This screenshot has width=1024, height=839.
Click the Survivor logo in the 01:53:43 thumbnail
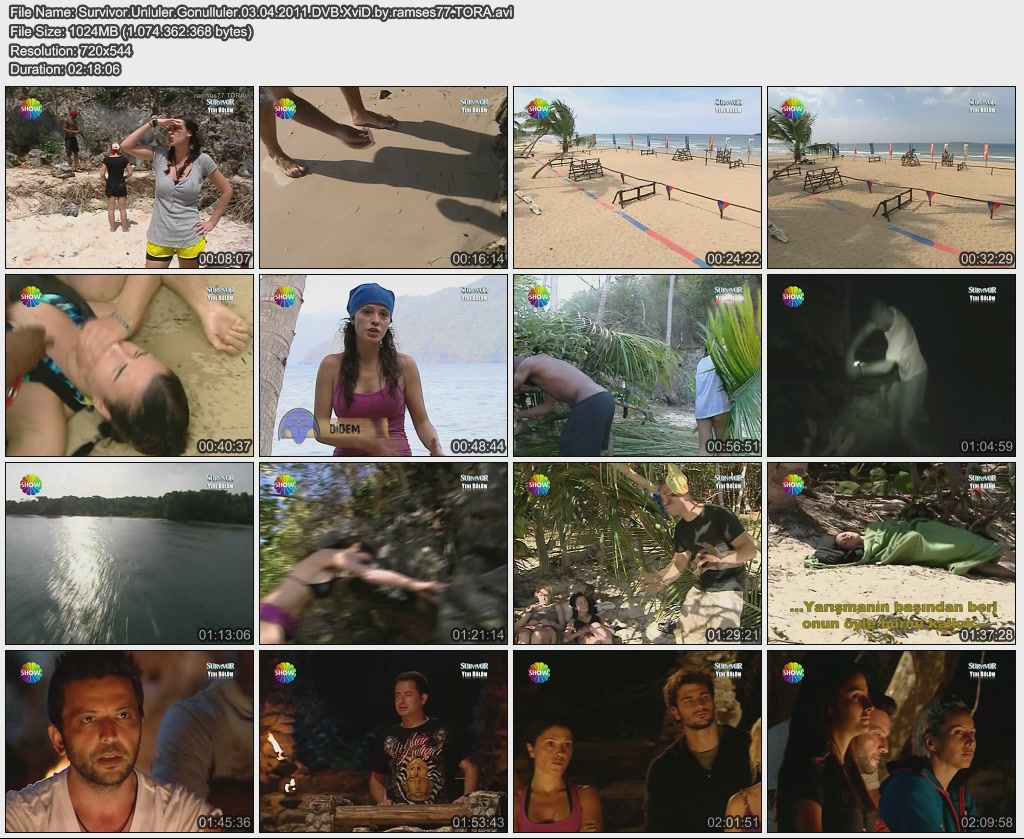pos(475,669)
